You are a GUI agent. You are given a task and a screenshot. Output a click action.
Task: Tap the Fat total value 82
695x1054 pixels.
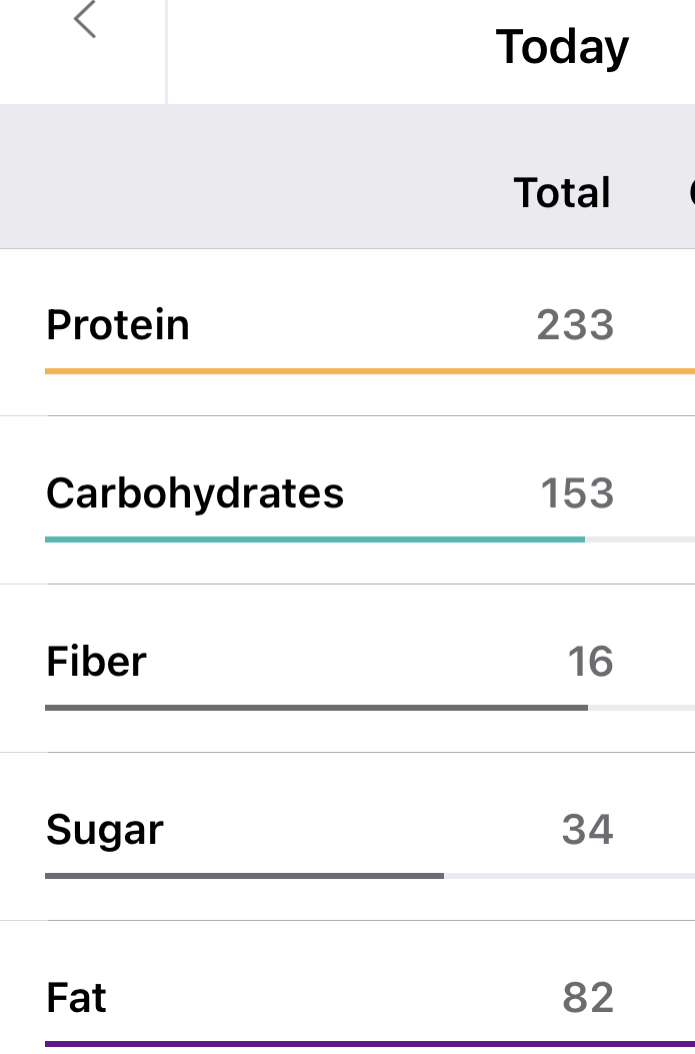pos(587,998)
